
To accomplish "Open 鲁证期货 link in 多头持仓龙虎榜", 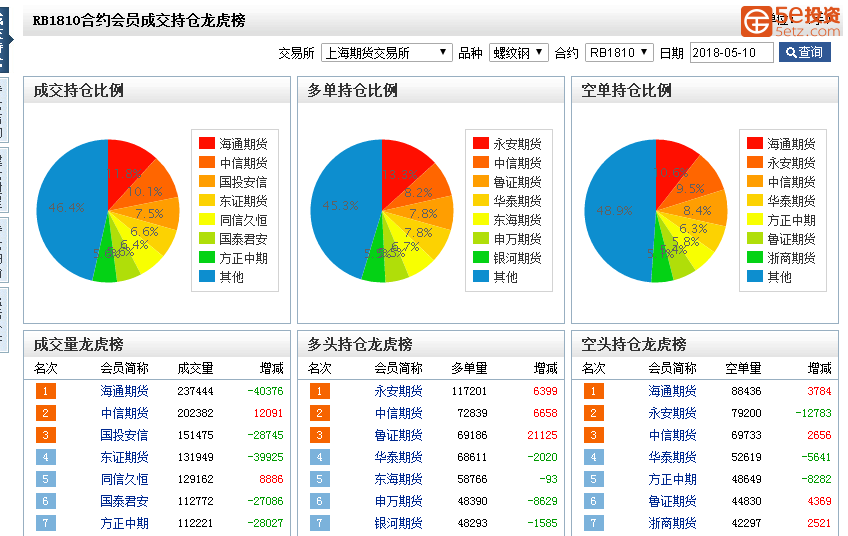I will [x=399, y=435].
